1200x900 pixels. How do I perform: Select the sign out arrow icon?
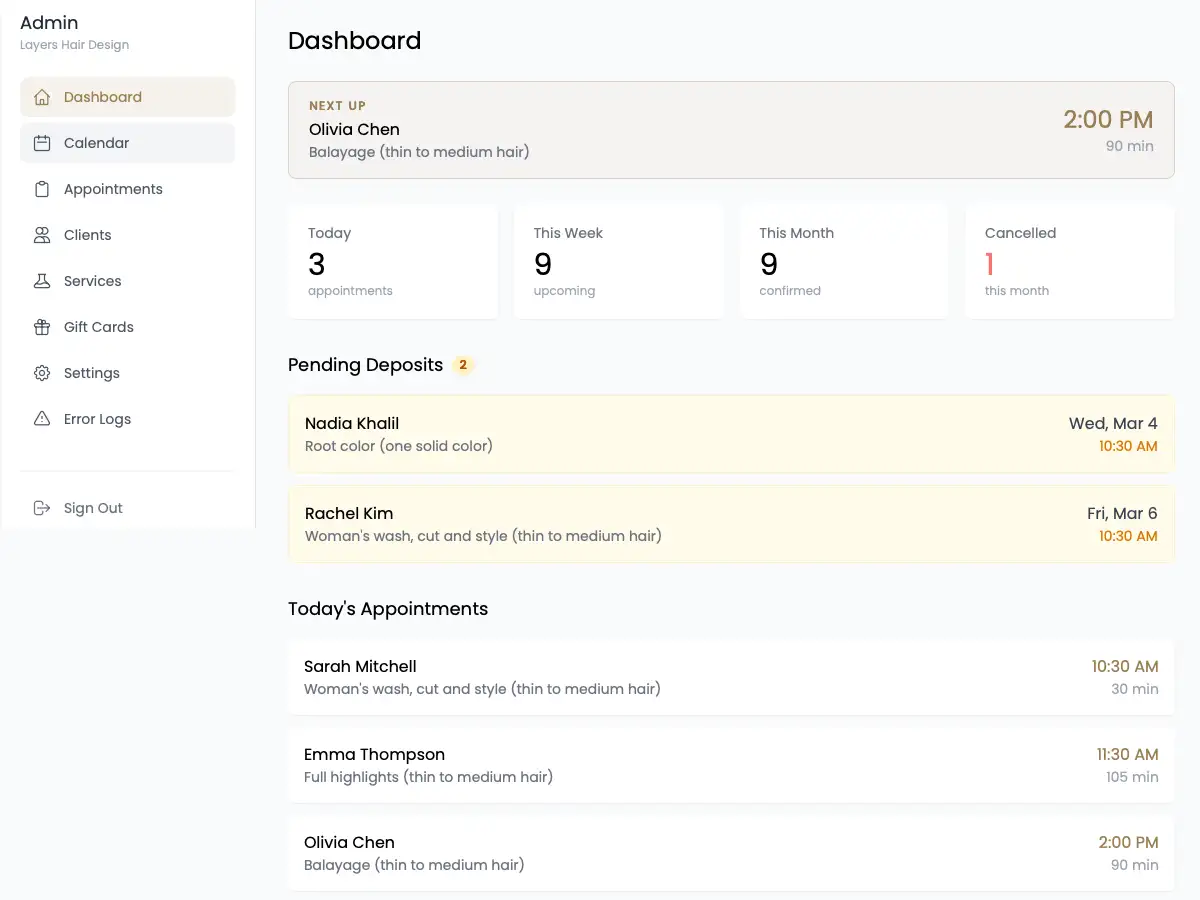(41, 507)
